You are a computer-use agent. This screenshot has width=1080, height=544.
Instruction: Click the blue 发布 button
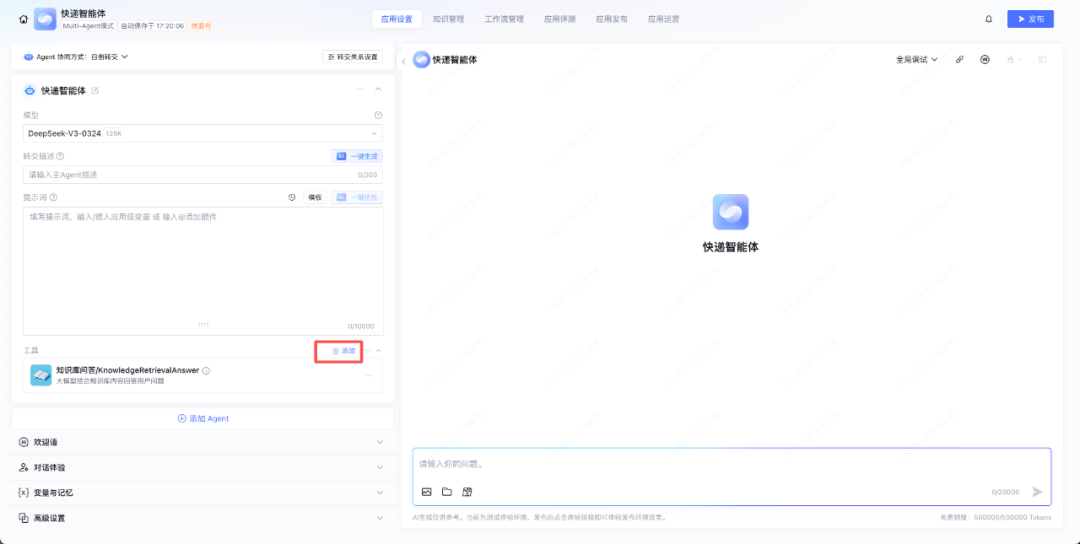(1030, 19)
